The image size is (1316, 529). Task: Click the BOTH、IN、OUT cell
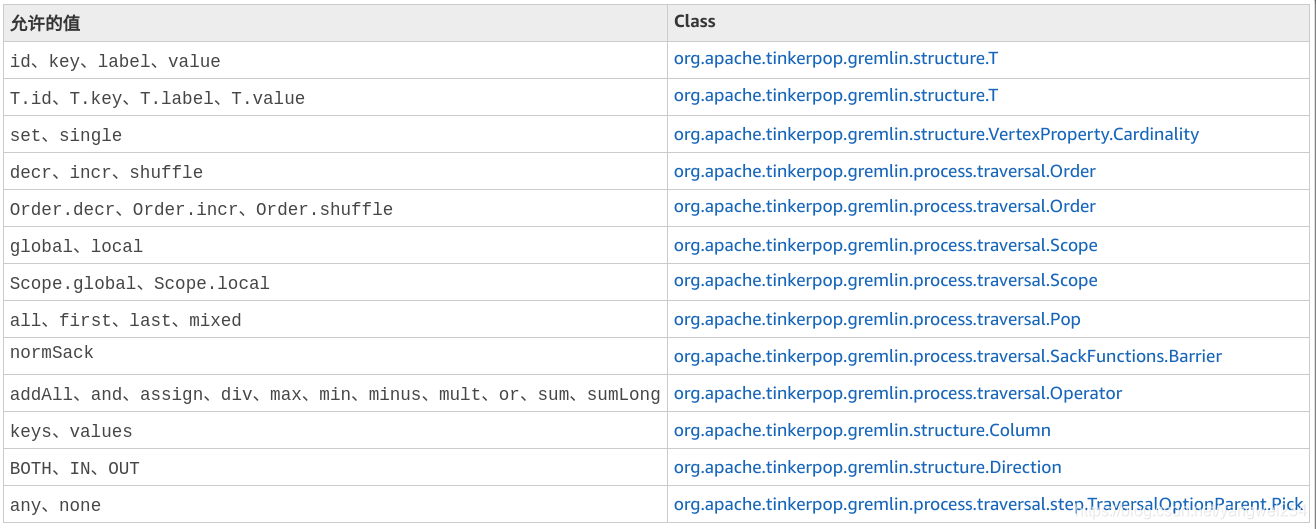tap(336, 467)
